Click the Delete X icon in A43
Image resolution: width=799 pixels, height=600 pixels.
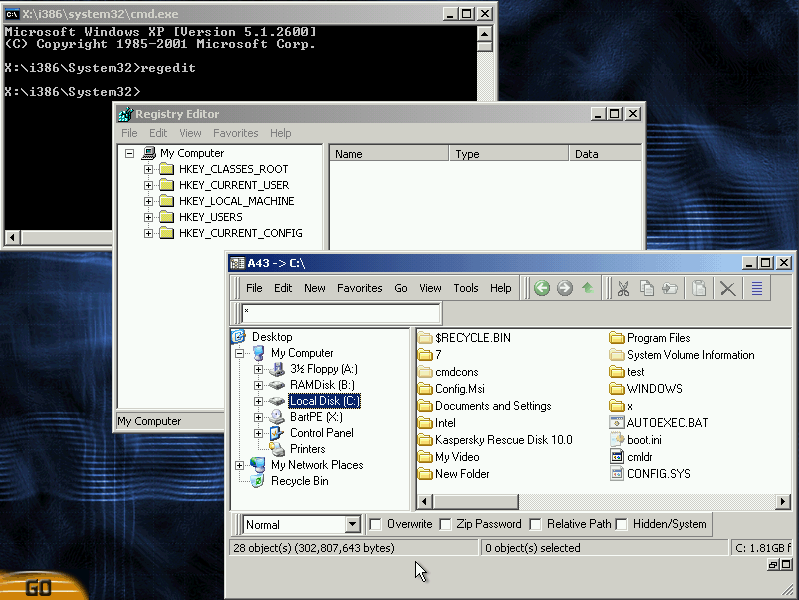[x=728, y=289]
